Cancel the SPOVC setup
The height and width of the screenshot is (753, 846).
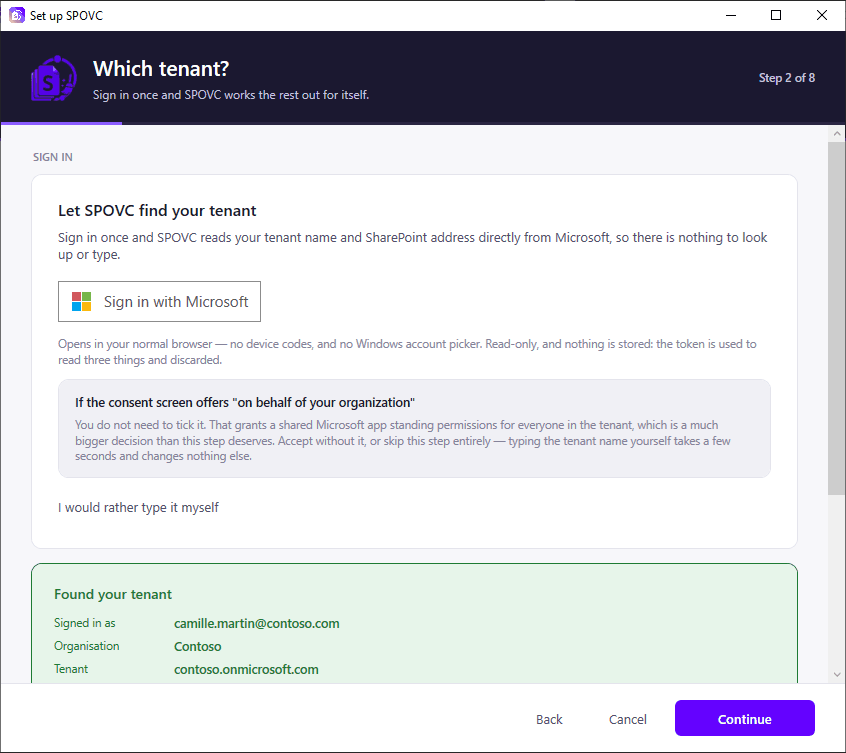pos(627,719)
